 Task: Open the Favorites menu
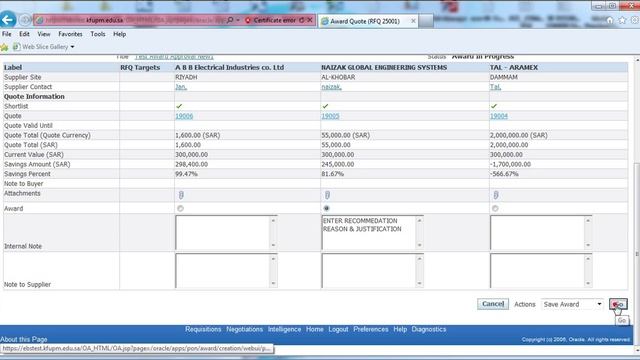(70, 34)
